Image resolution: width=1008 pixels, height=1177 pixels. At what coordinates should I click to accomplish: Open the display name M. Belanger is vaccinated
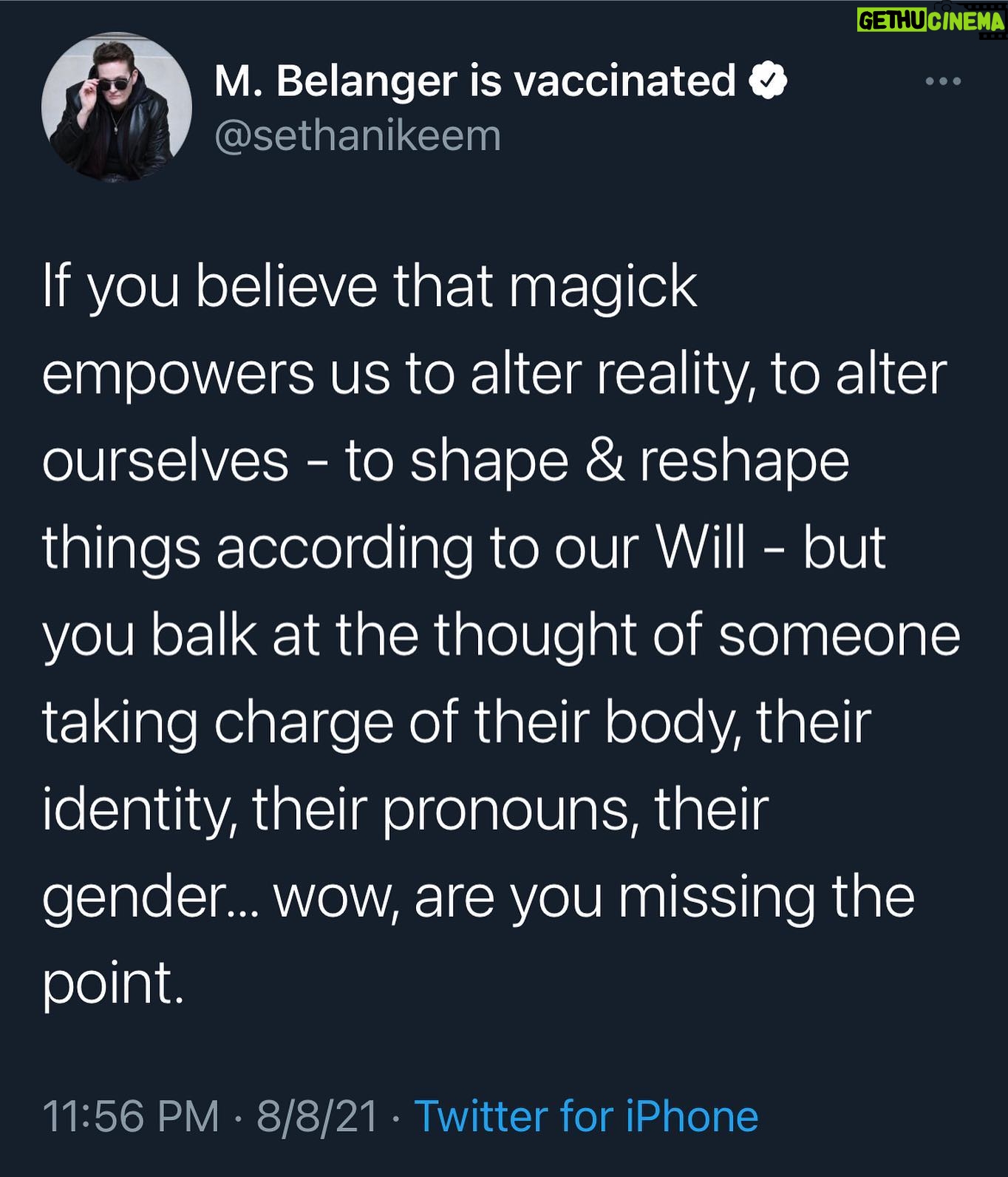[475, 81]
